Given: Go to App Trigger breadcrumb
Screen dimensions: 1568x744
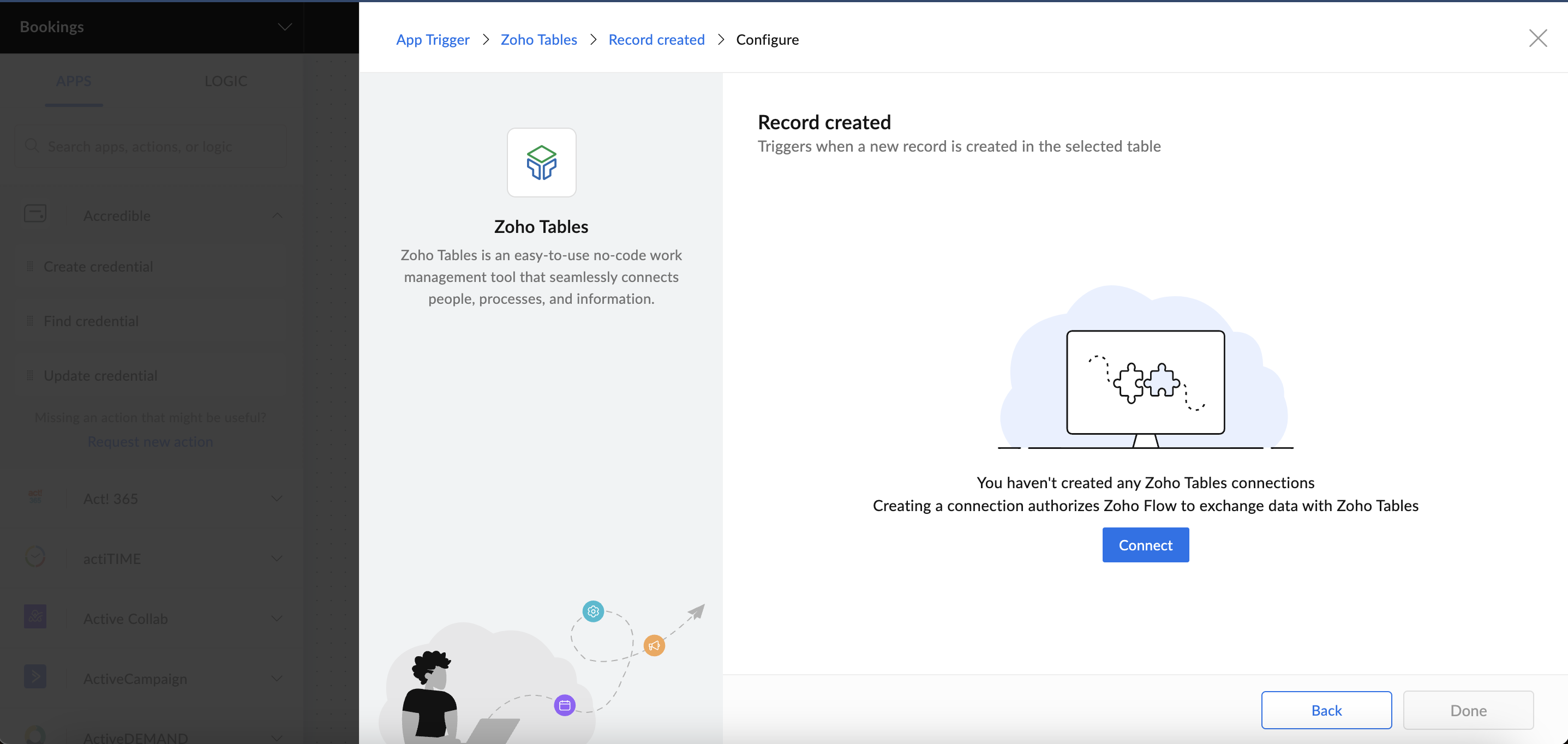Looking at the screenshot, I should pos(433,39).
